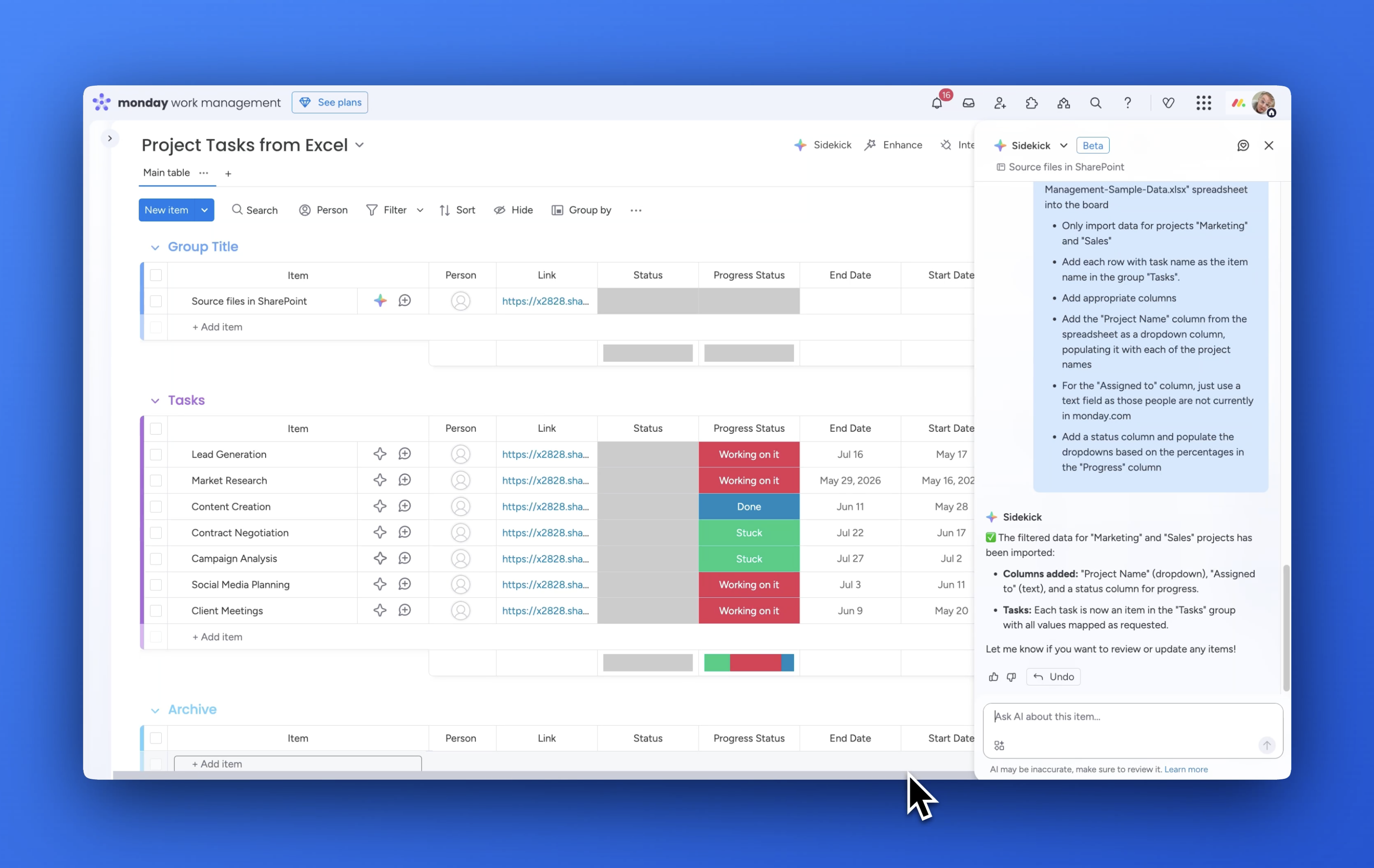Click the Done status on Content Creation
This screenshot has height=868, width=1374.
[x=748, y=507]
